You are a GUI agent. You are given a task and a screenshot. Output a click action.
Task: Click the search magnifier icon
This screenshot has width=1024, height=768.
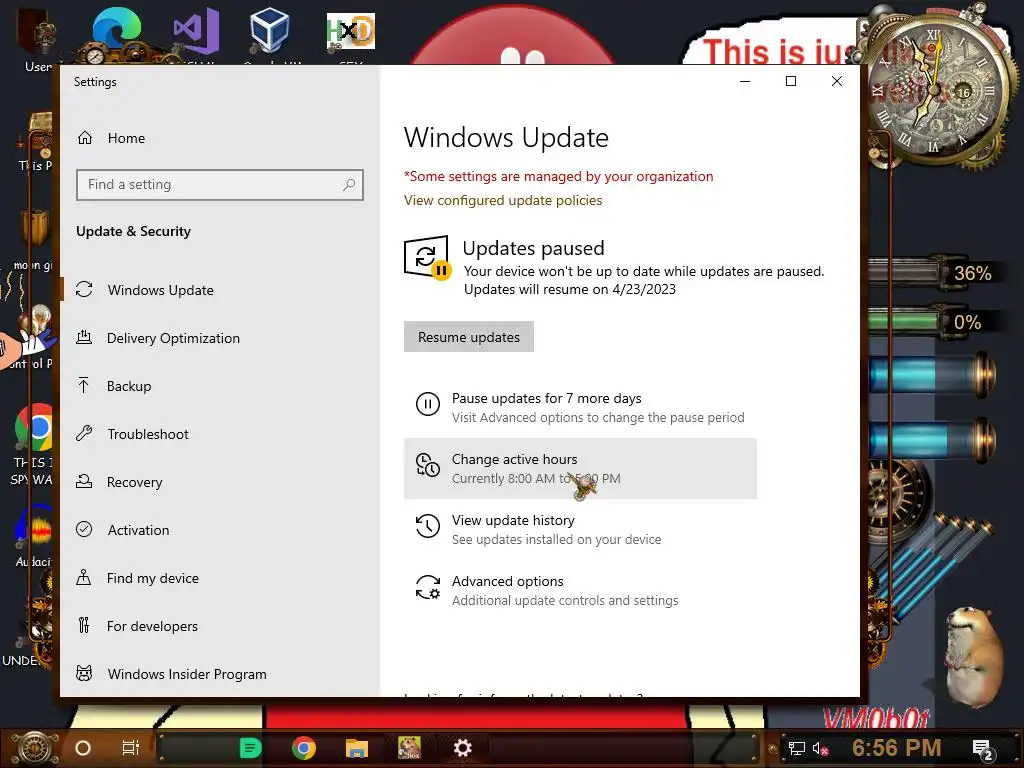pyautogui.click(x=349, y=185)
